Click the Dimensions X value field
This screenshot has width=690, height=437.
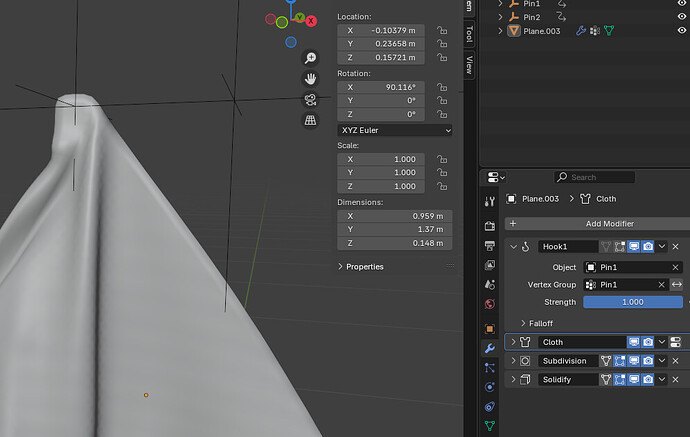[395, 216]
